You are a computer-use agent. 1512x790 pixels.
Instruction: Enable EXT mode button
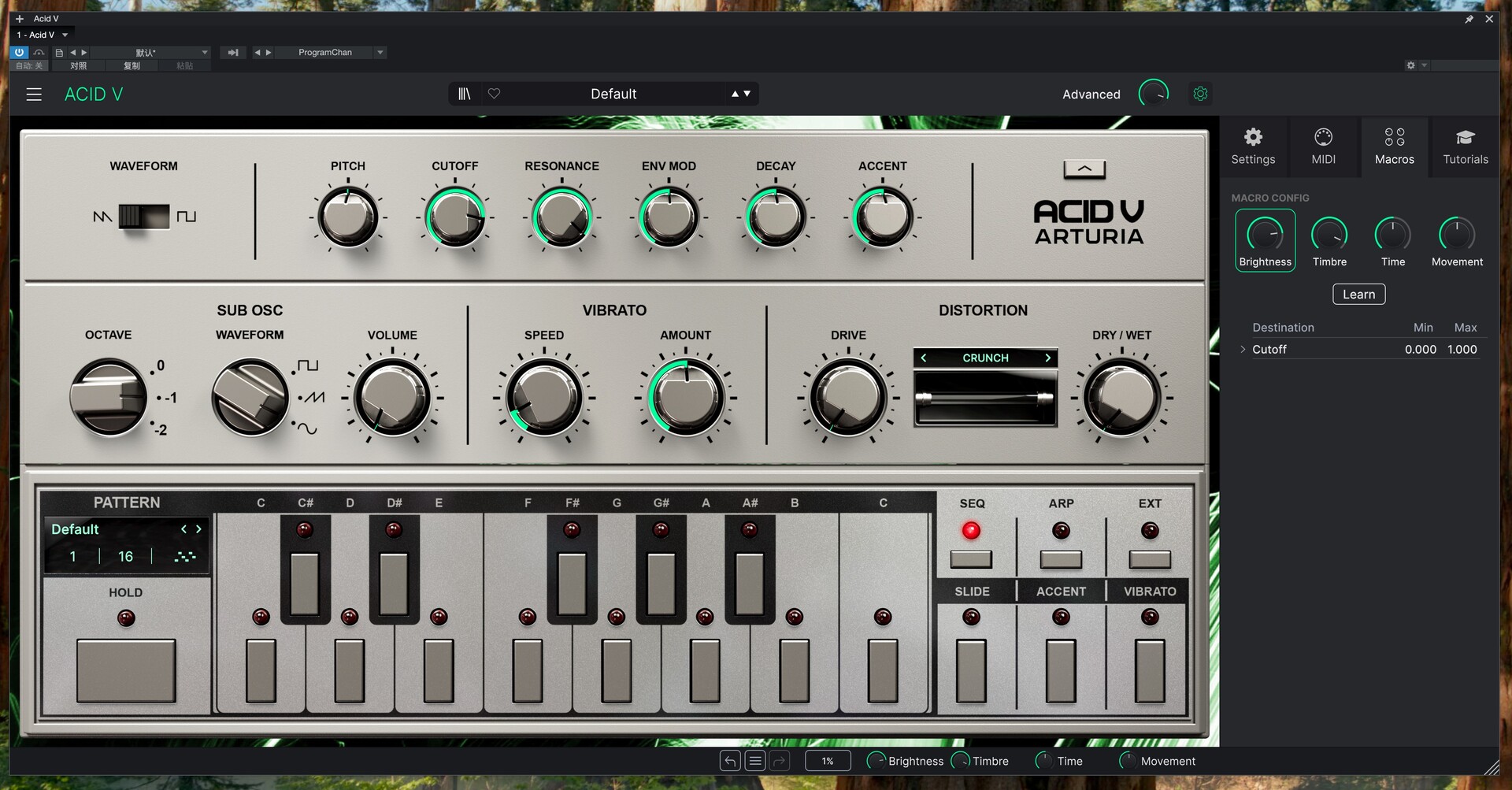pyautogui.click(x=1150, y=559)
